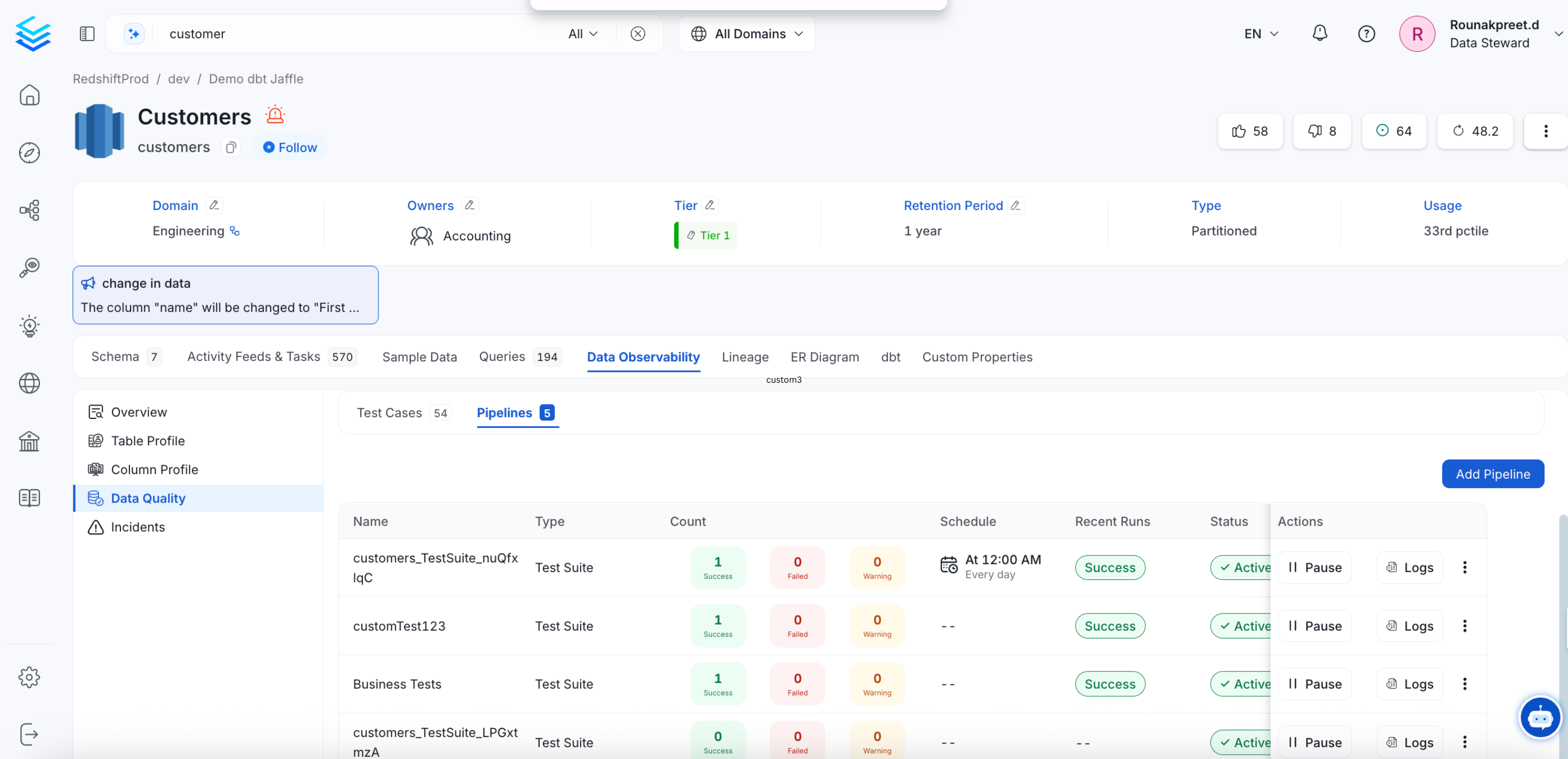
Task: Click the notification bell icon
Action: coord(1319,34)
